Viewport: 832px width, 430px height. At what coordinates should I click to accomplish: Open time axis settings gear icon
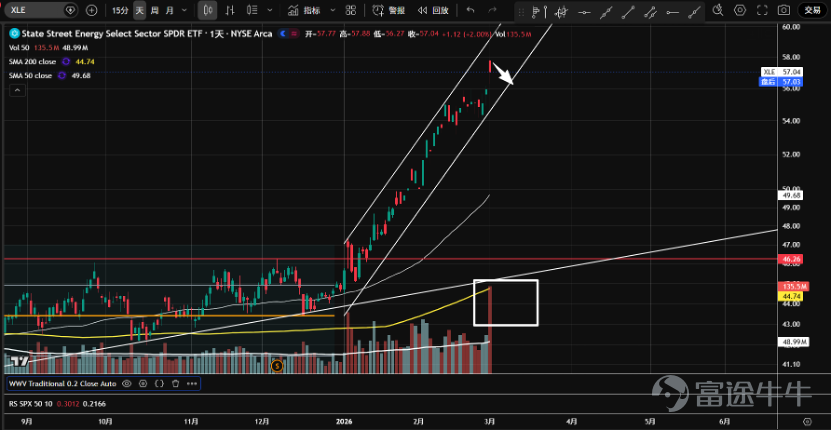click(x=807, y=421)
